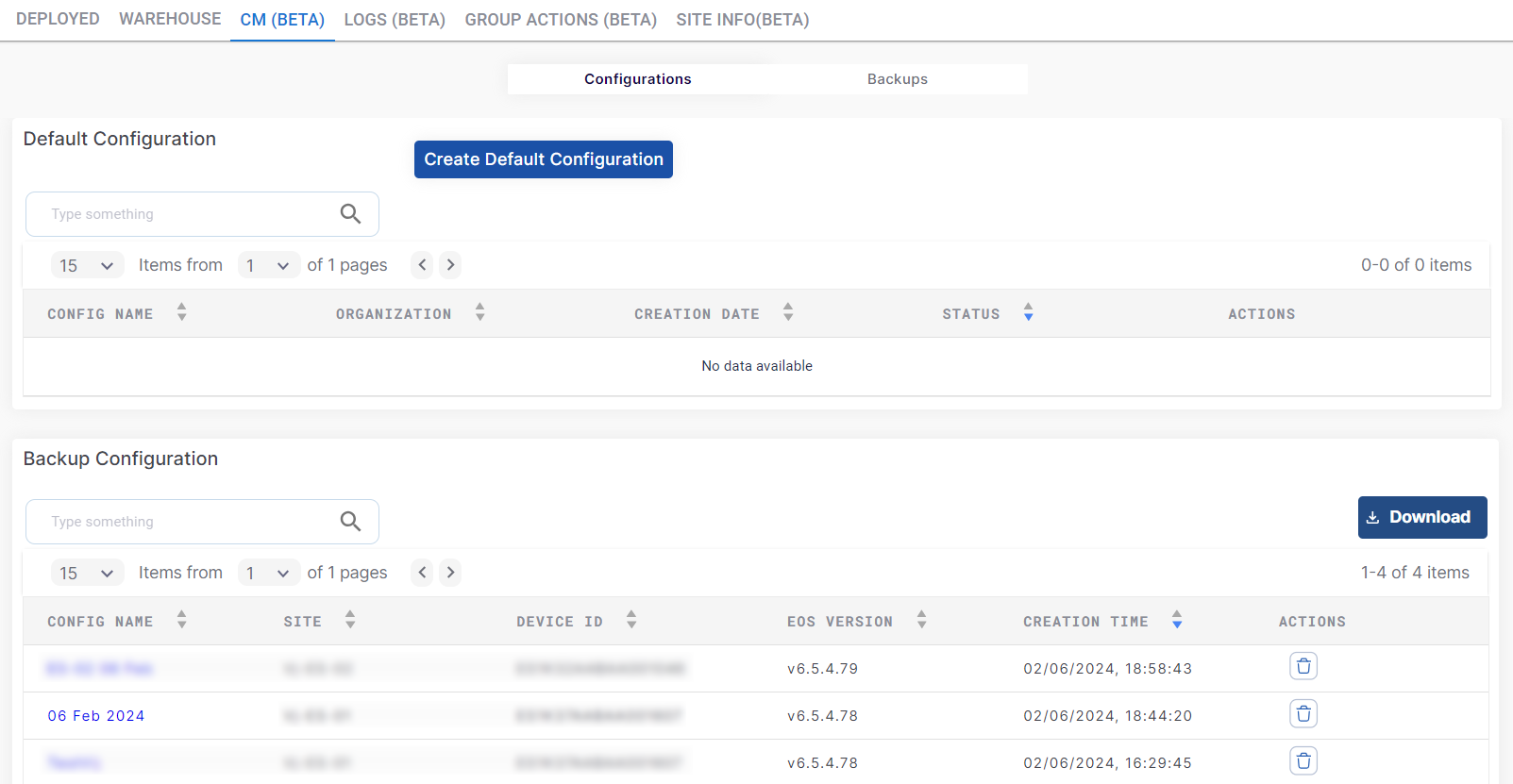This screenshot has height=784, width=1513.
Task: Delete the backup created at 18:58:43
Action: point(1303,667)
